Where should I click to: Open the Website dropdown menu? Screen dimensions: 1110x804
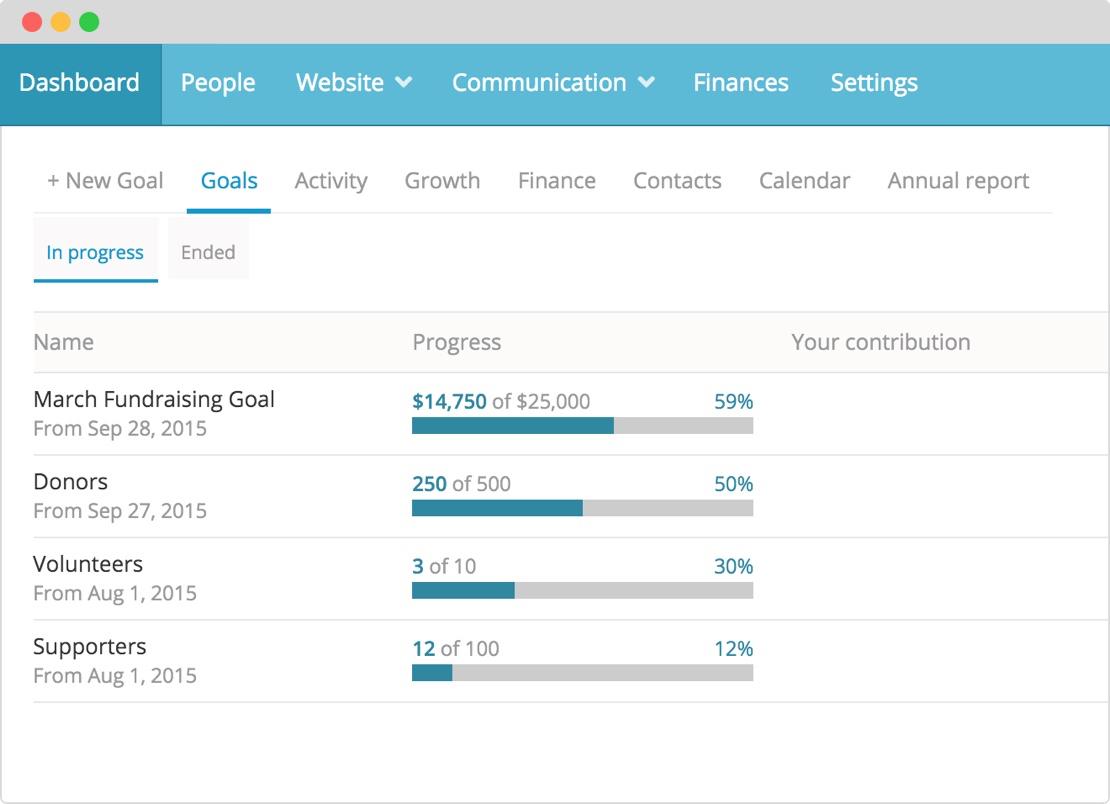(x=353, y=83)
